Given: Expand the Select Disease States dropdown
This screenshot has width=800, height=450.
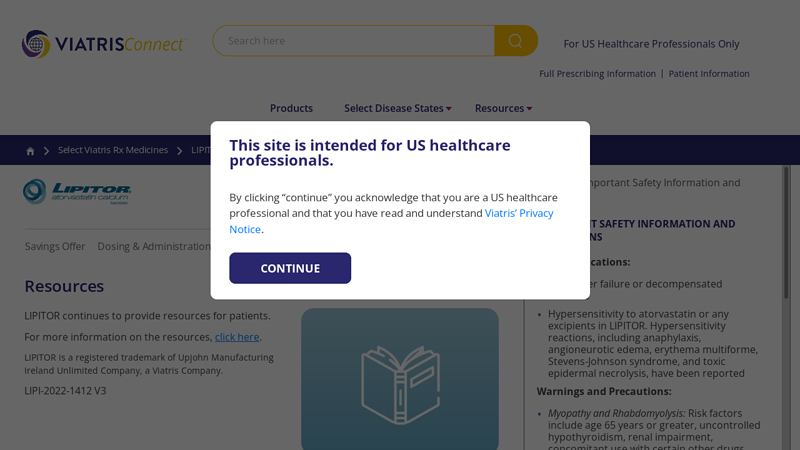Looking at the screenshot, I should coord(397,108).
